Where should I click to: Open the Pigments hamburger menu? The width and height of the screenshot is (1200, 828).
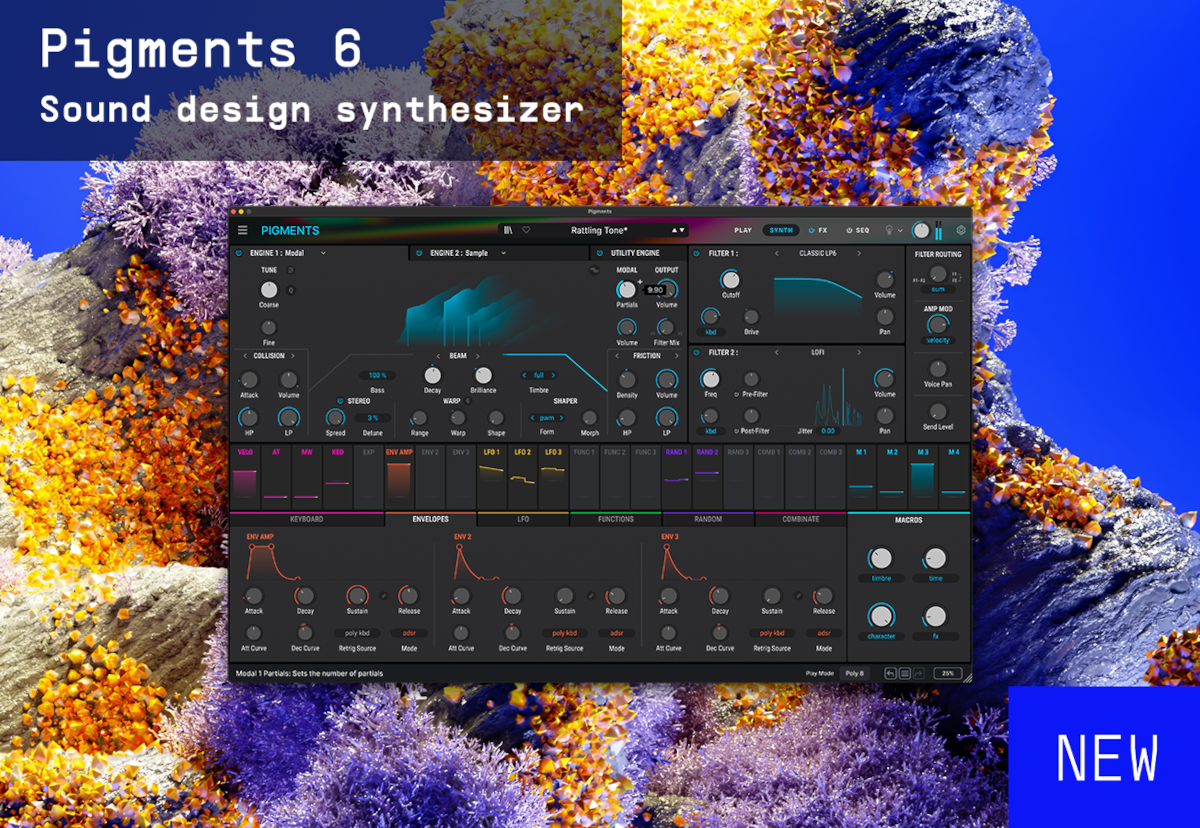tap(242, 230)
